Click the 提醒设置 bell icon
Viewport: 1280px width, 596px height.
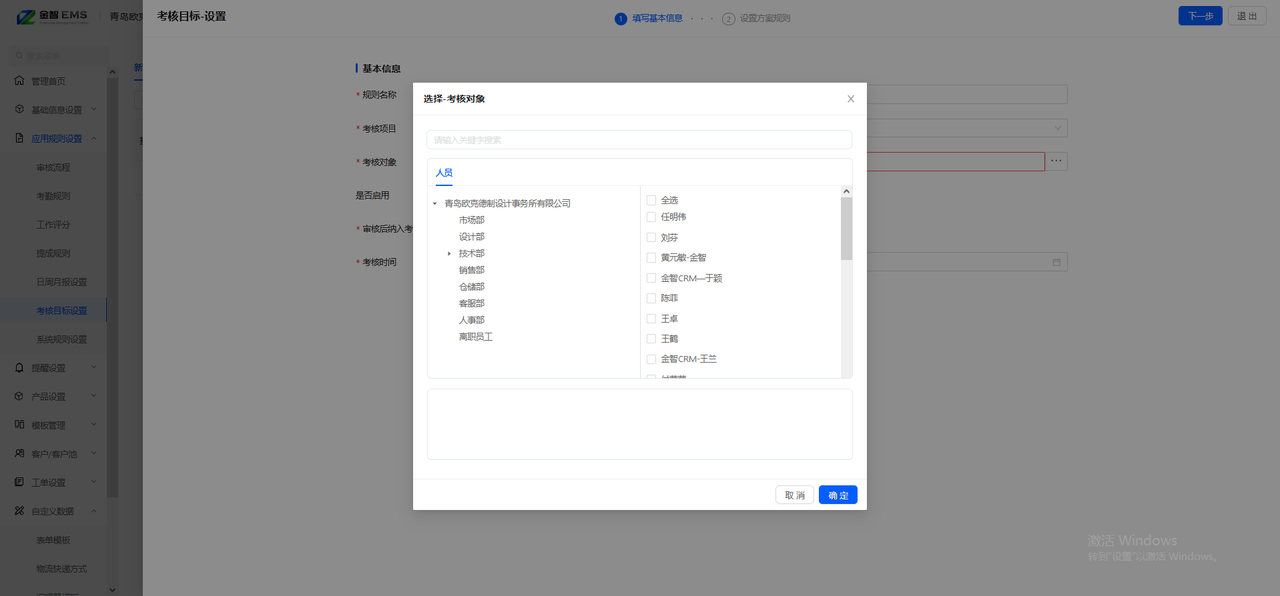19,368
